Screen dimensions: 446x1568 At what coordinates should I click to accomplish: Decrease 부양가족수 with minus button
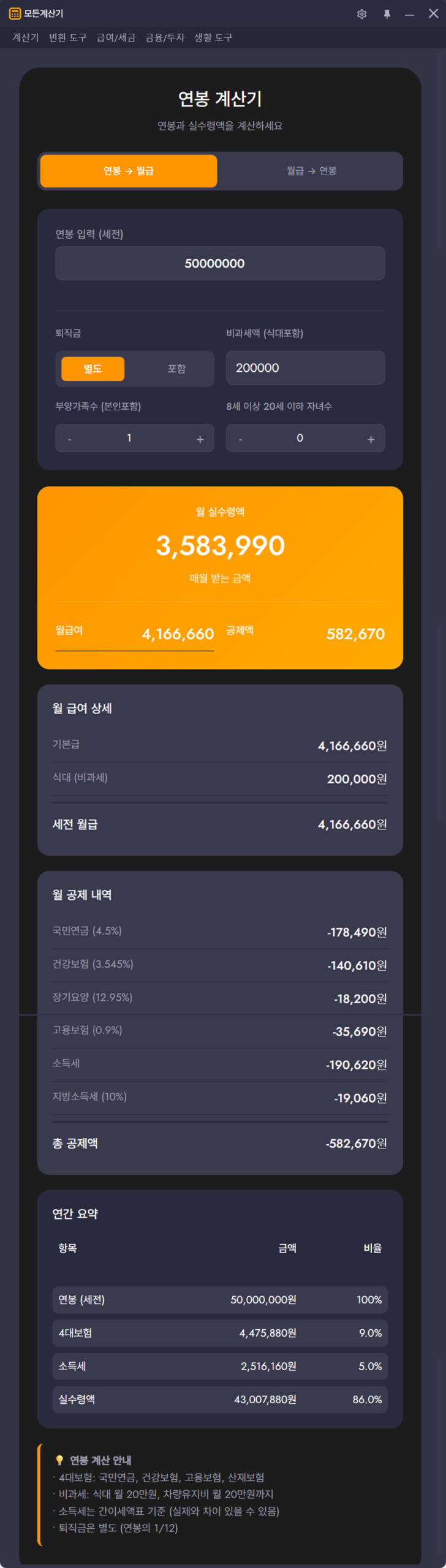pyautogui.click(x=70, y=439)
